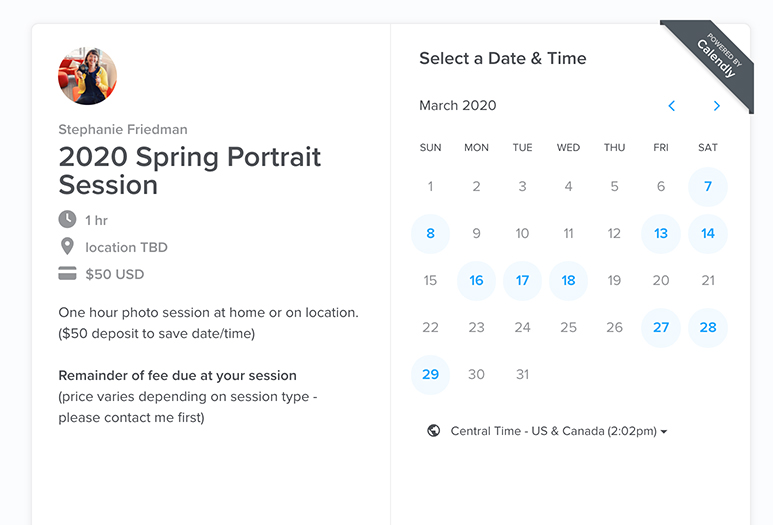Image resolution: width=773 pixels, height=525 pixels.
Task: Click Stephanie Friedman's profile photo
Action: [x=87, y=76]
